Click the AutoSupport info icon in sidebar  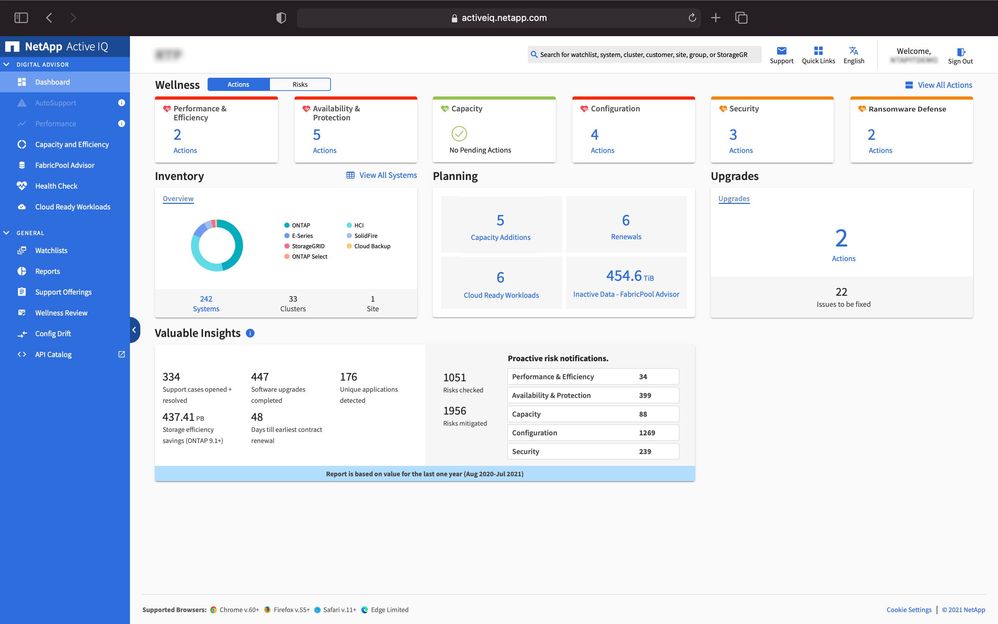point(121,103)
